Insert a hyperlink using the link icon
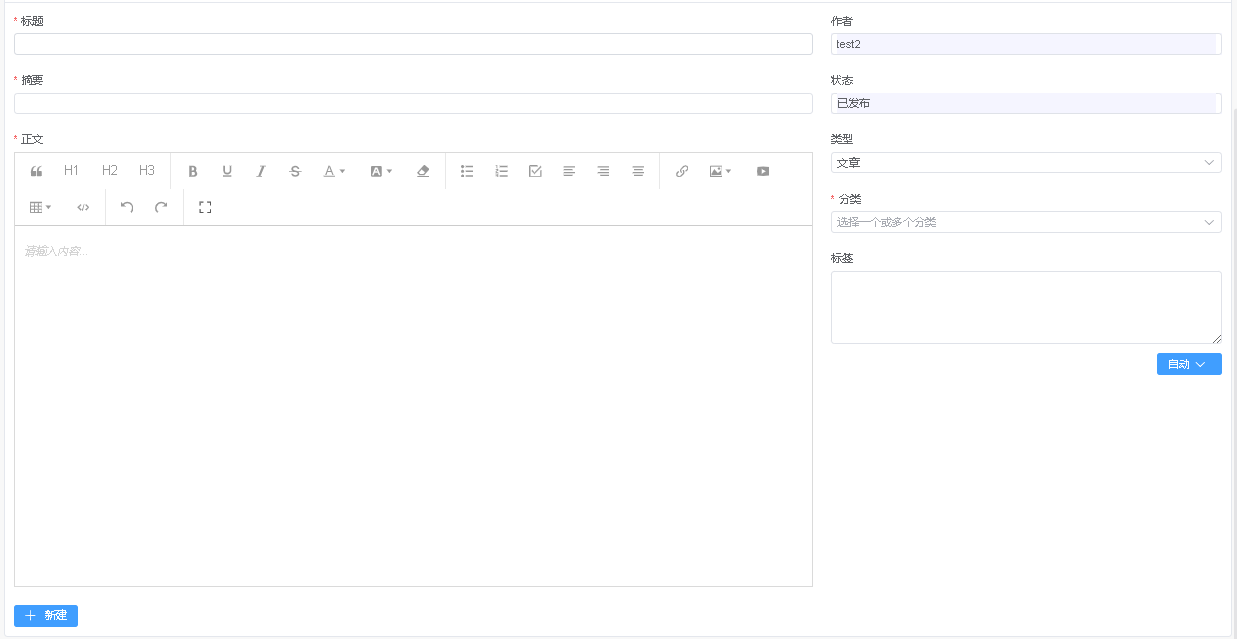Screen dimensions: 1237x639 click(x=681, y=170)
